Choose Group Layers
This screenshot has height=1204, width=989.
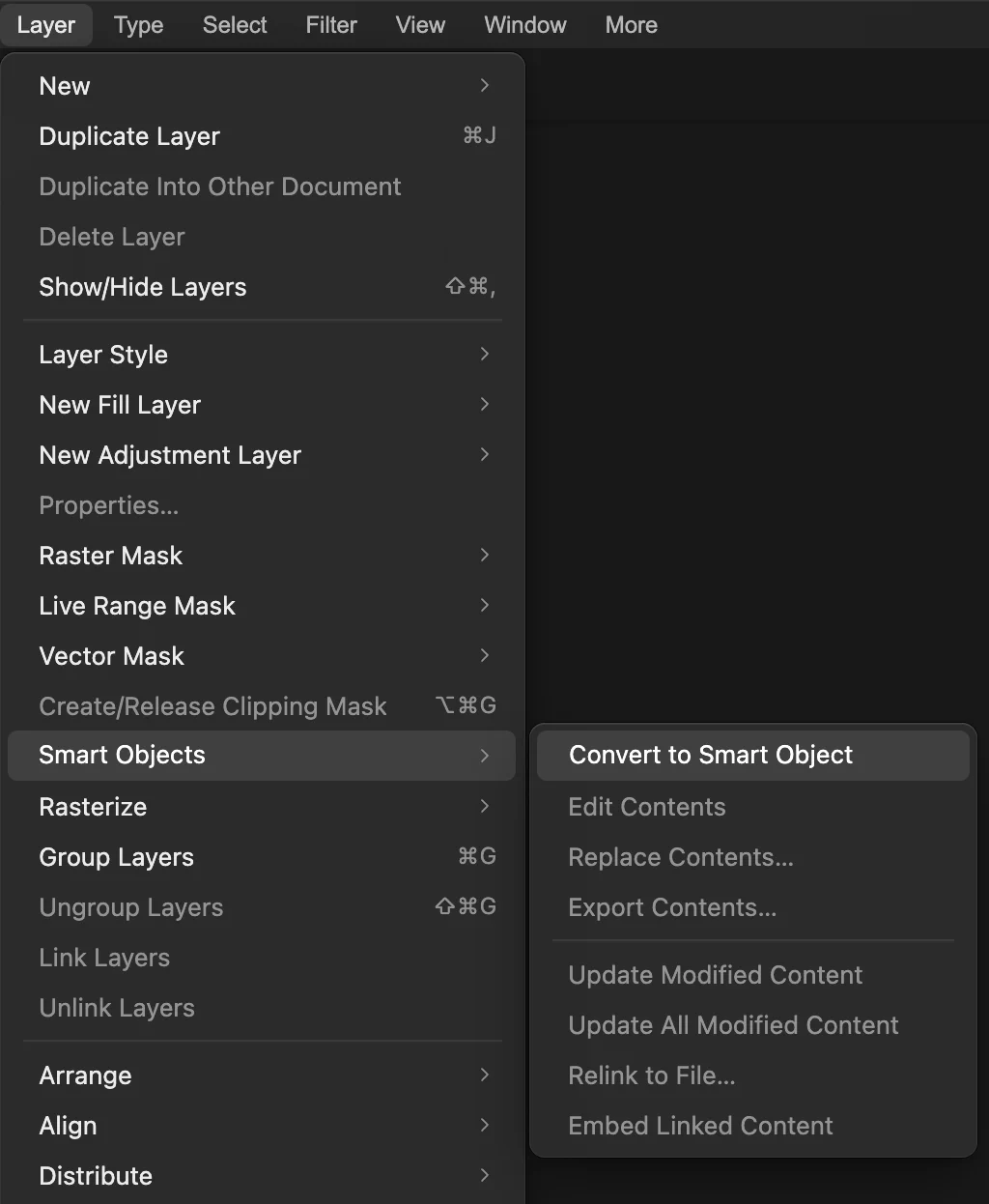(x=262, y=857)
